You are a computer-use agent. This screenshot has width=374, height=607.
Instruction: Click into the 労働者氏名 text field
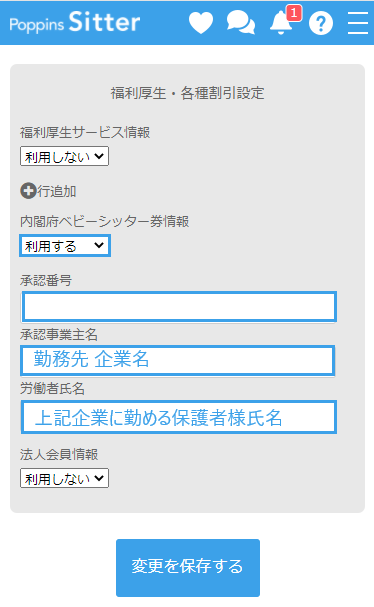pos(178,417)
